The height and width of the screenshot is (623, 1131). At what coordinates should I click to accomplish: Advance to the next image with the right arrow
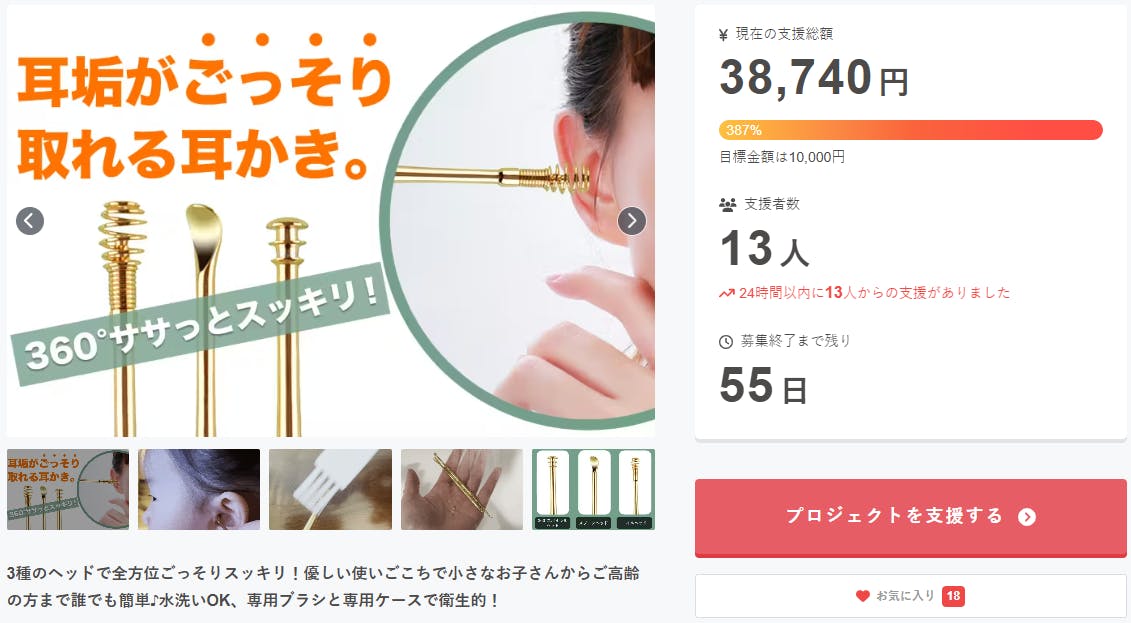tap(632, 221)
